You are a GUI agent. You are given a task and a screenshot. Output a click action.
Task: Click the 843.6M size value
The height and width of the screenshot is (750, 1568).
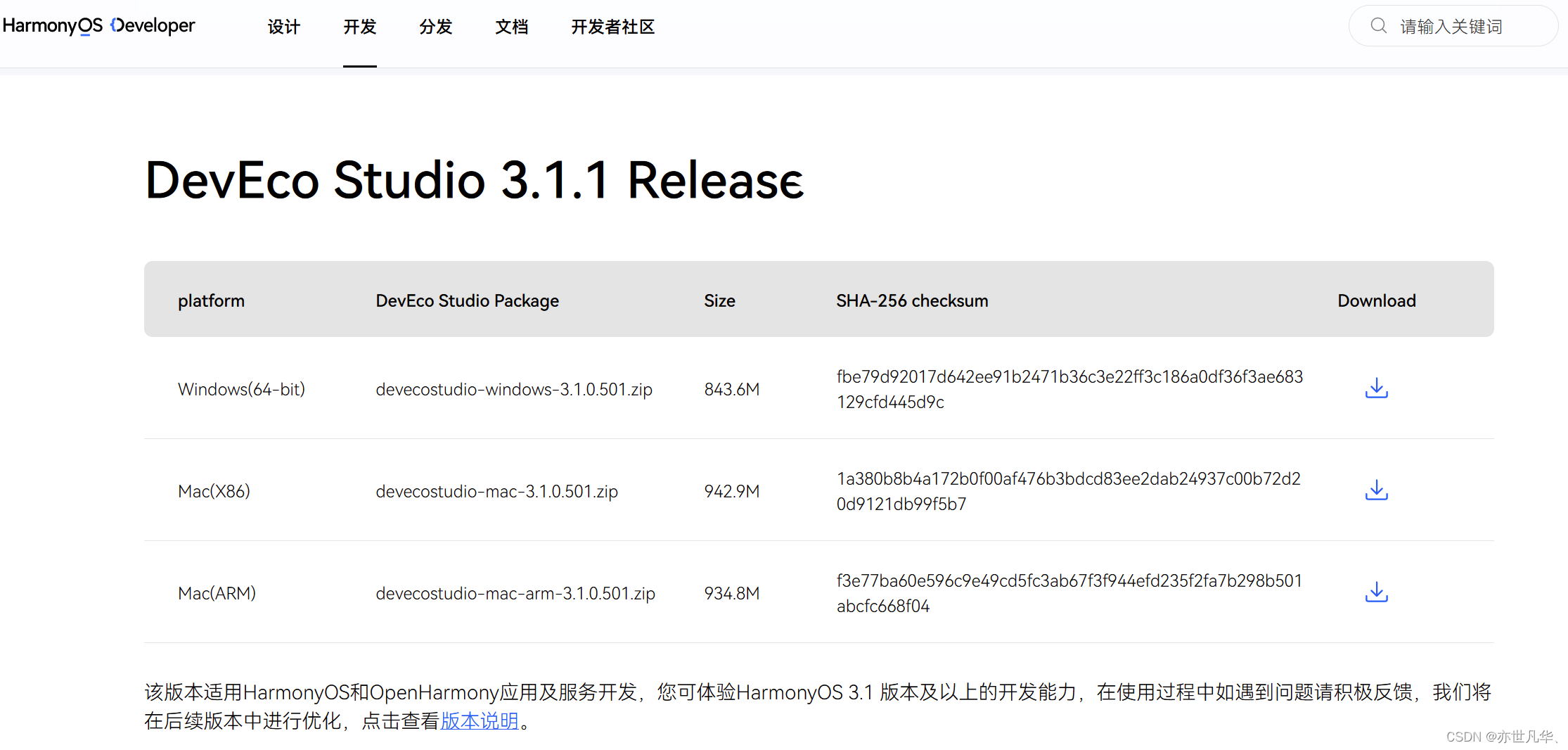point(732,389)
